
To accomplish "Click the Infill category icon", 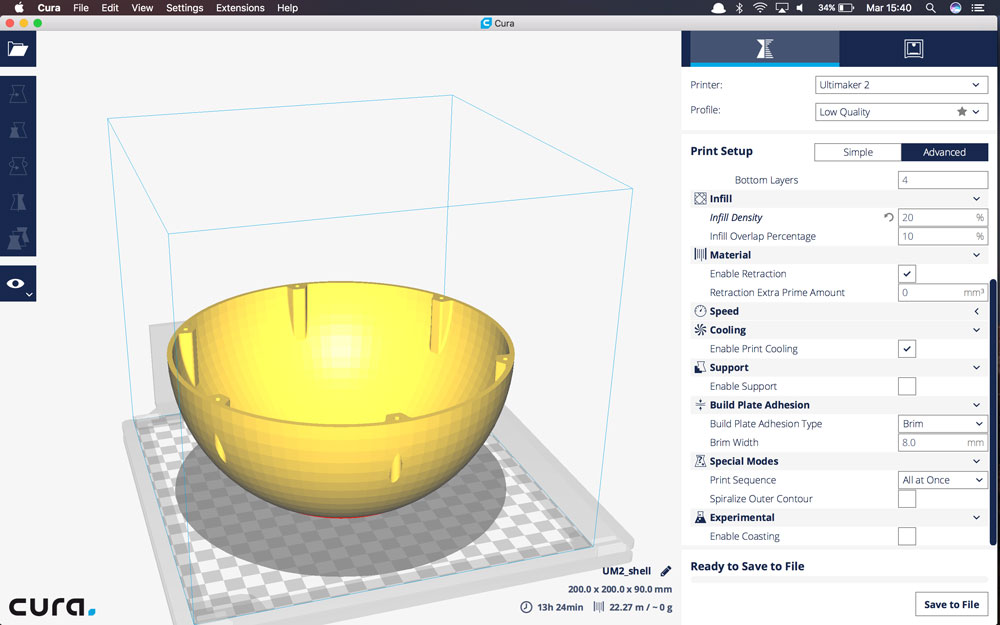I will [700, 198].
